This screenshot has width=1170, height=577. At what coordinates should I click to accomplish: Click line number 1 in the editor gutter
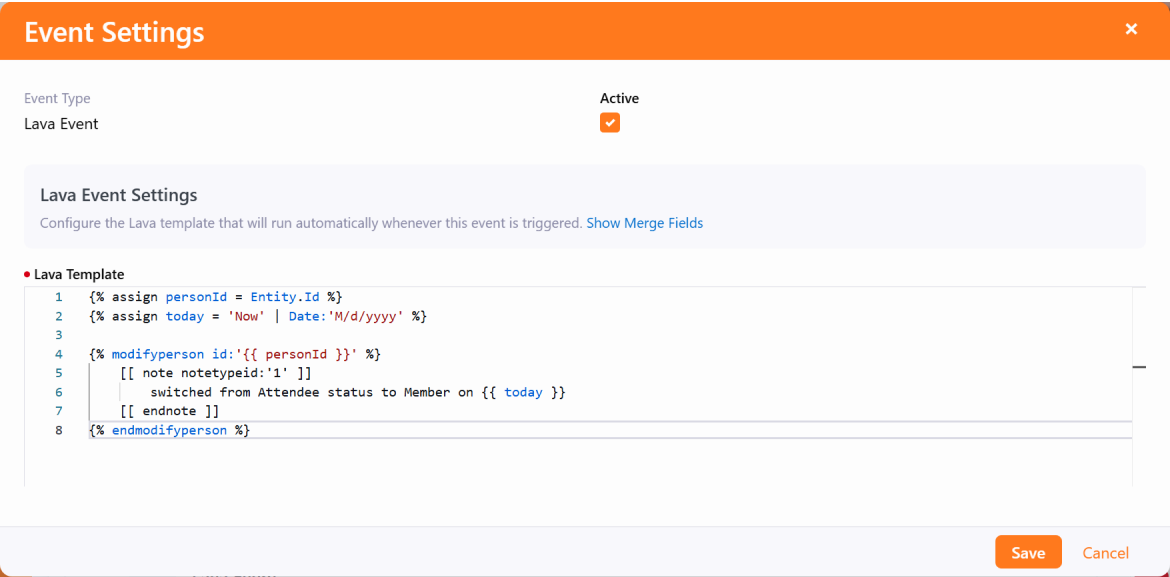pyautogui.click(x=59, y=297)
